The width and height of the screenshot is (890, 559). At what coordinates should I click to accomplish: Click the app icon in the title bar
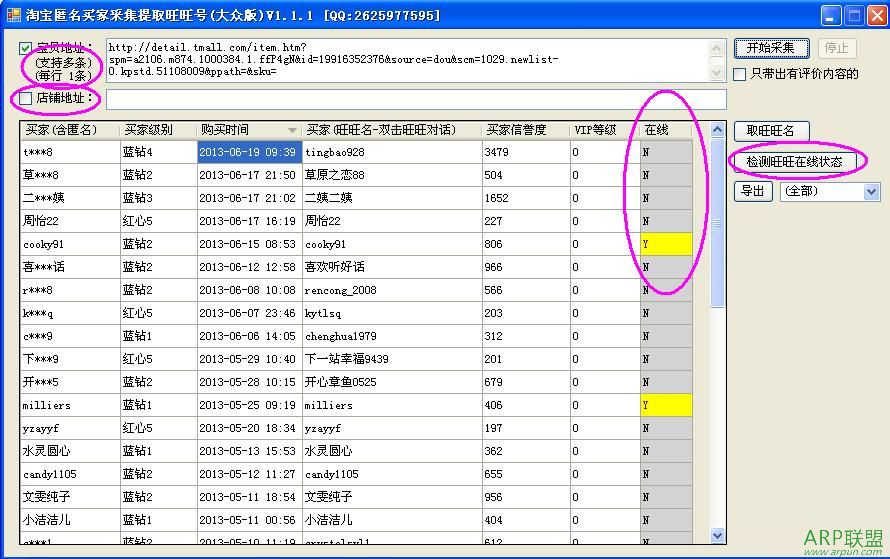(13, 15)
